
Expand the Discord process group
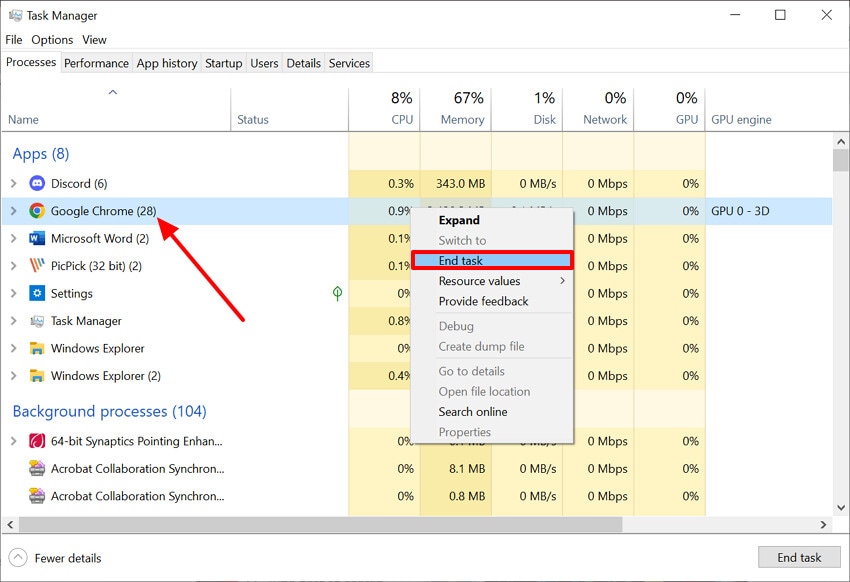click(13, 183)
